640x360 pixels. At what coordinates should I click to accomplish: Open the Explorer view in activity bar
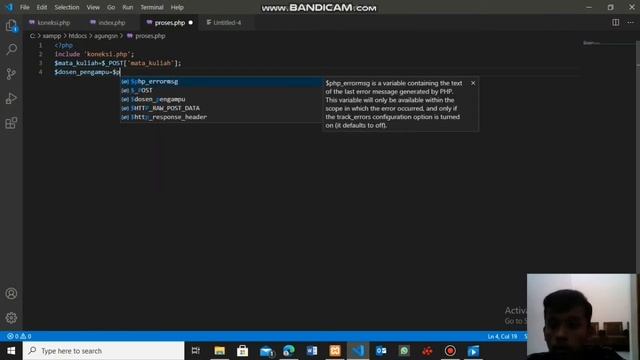point(11,26)
